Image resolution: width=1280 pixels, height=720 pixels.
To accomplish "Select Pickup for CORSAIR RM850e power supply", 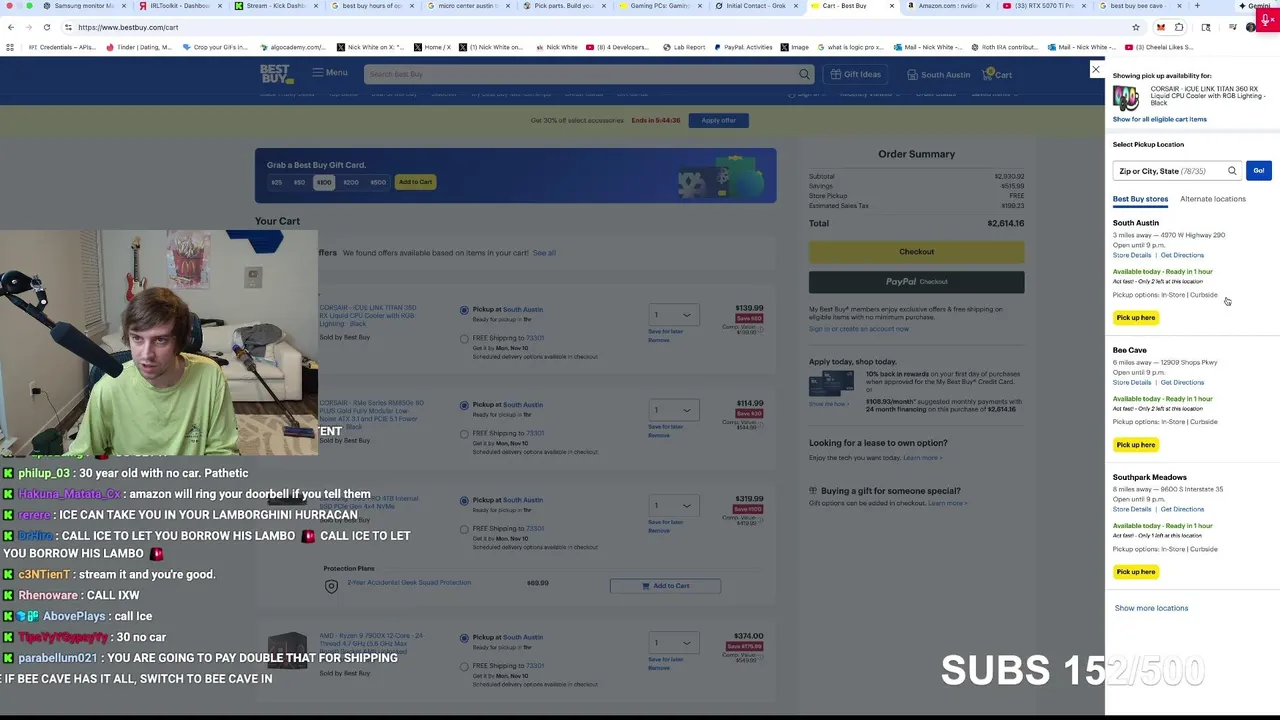I will [464, 405].
